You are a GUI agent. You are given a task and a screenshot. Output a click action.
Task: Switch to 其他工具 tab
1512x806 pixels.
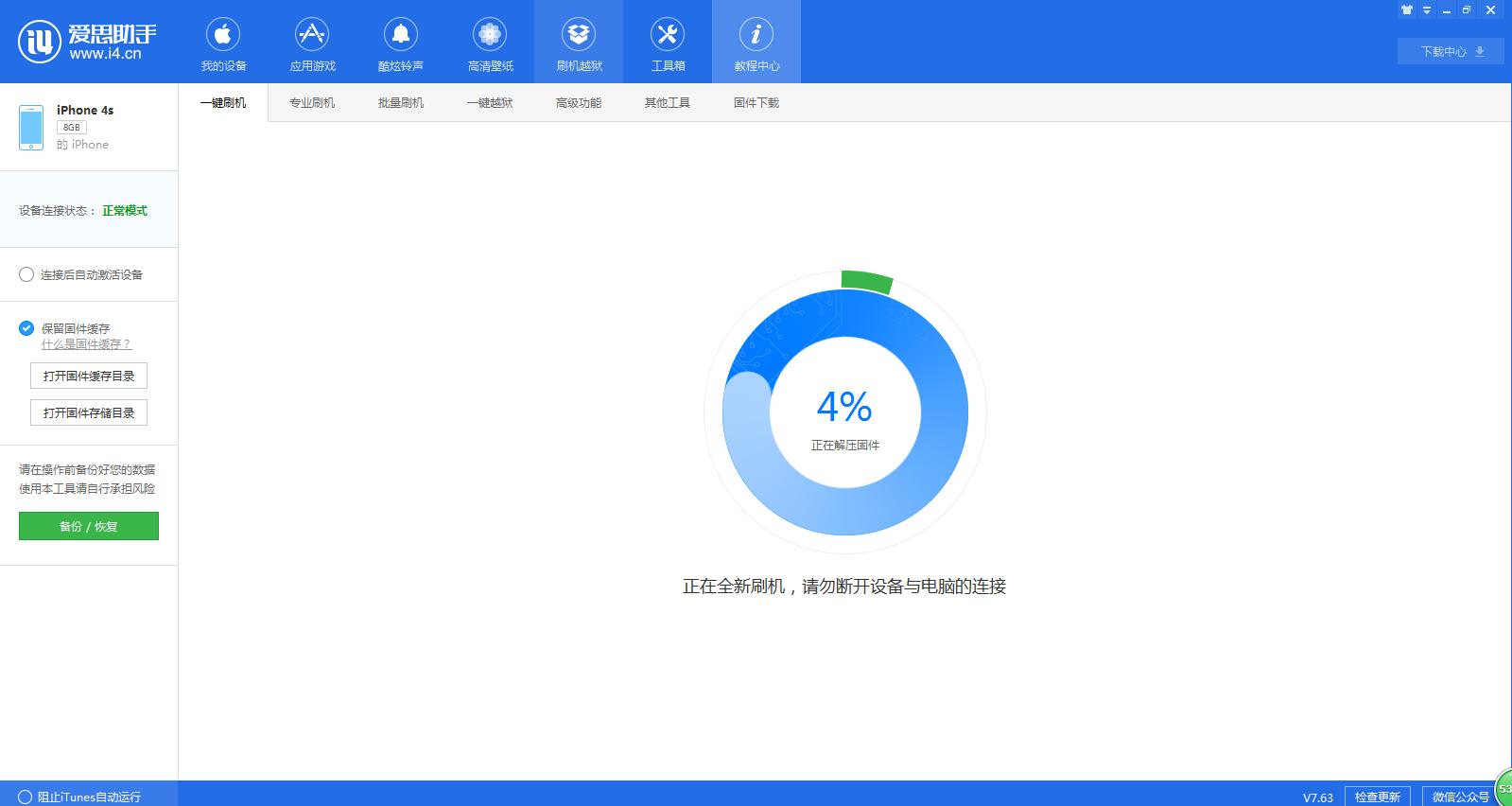pyautogui.click(x=668, y=102)
